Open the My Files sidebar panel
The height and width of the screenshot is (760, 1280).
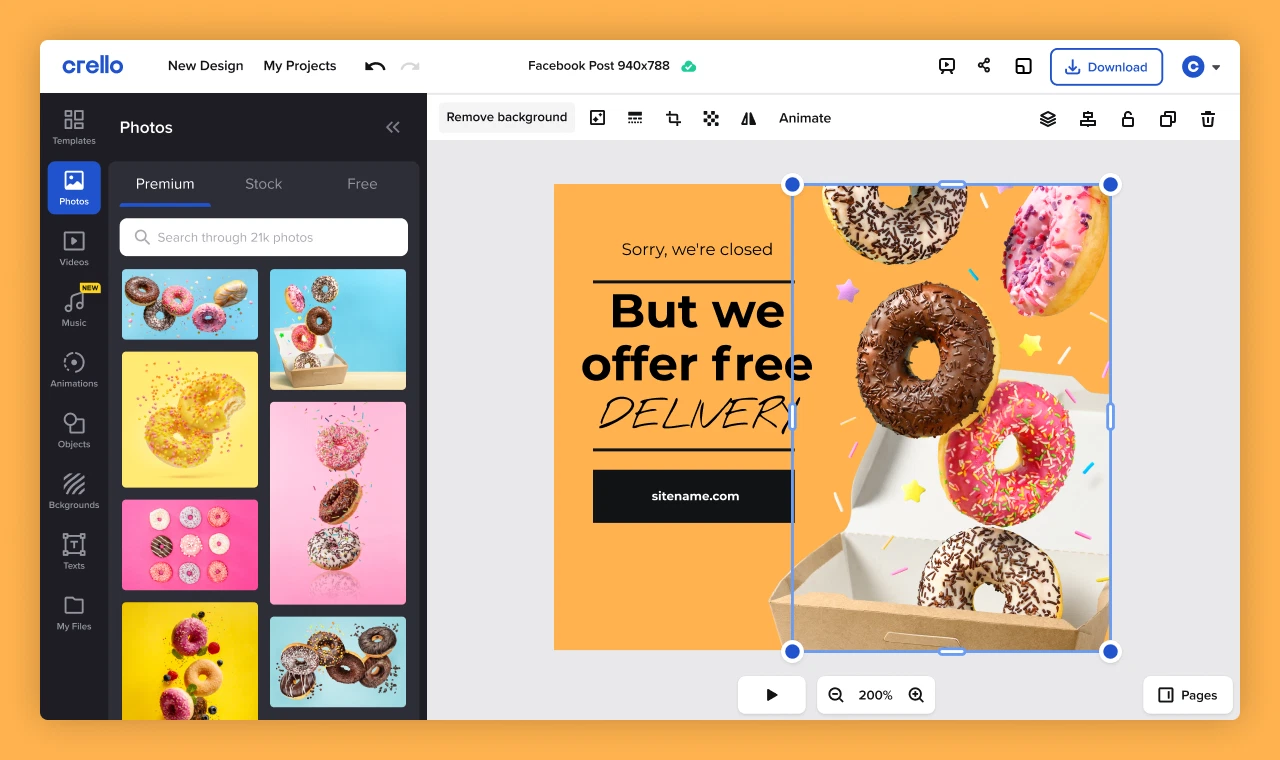click(74, 612)
